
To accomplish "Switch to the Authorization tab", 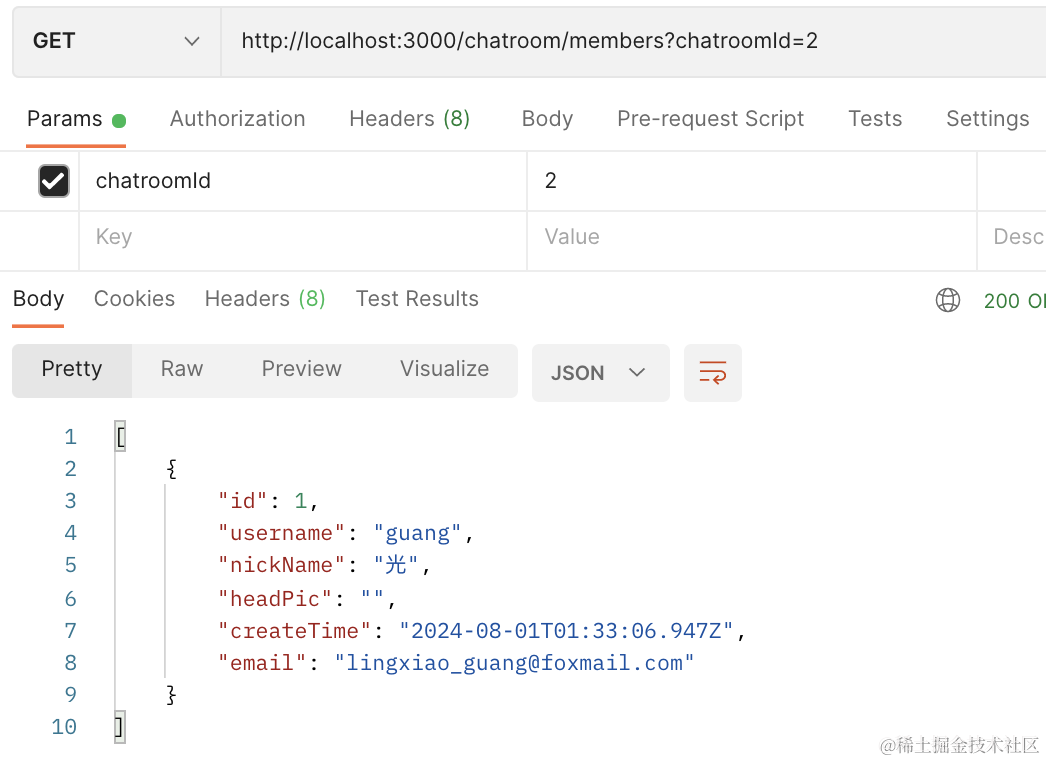I will (237, 119).
